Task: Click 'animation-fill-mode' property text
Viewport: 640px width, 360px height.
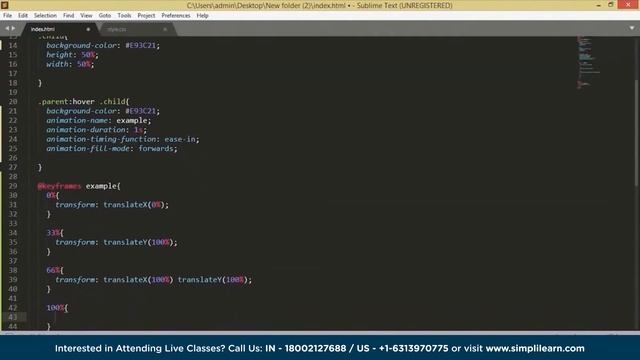Action: coord(88,149)
